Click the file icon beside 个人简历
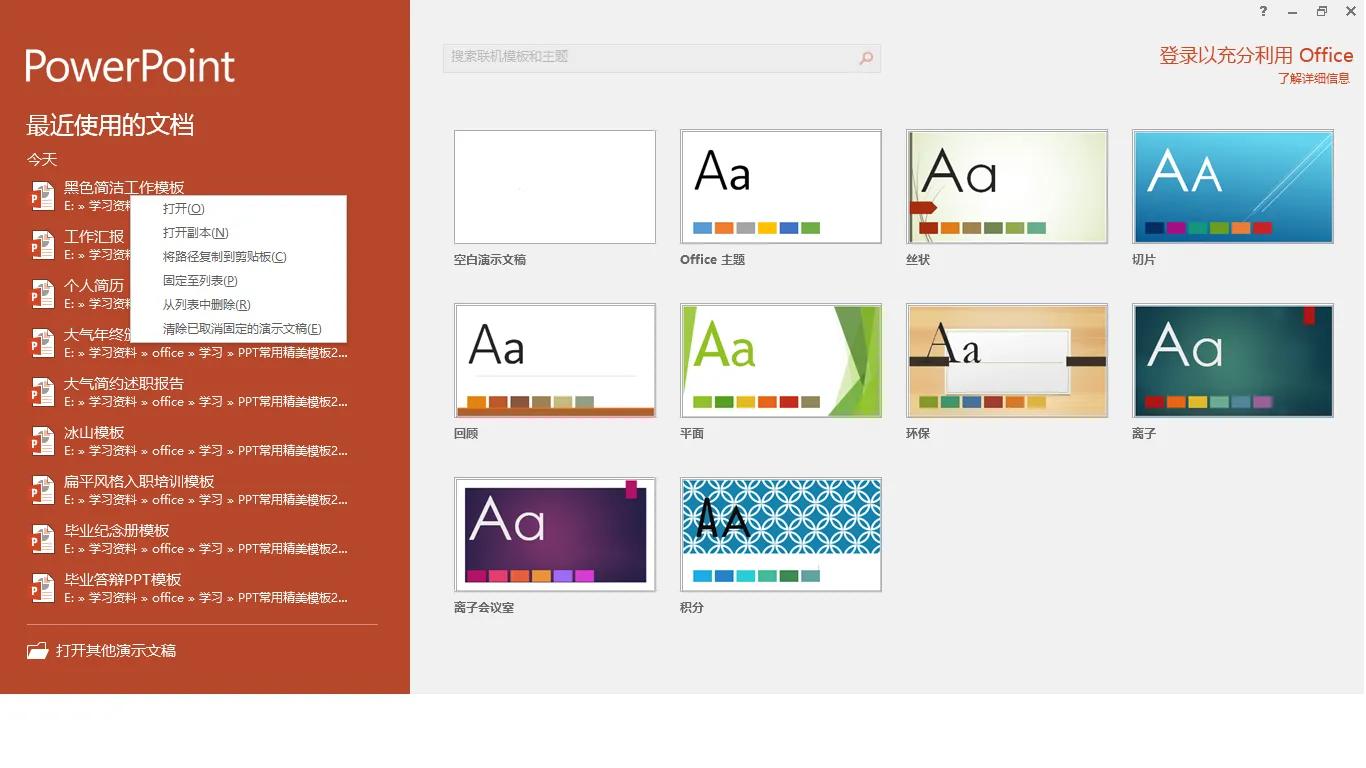The image size is (1366, 768). point(42,294)
